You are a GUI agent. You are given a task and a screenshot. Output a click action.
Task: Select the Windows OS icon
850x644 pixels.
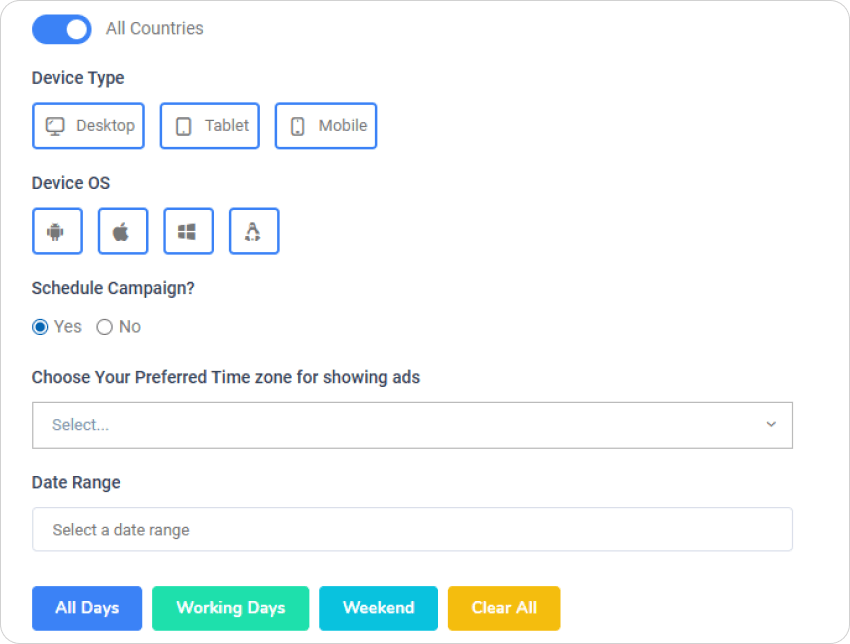click(188, 232)
